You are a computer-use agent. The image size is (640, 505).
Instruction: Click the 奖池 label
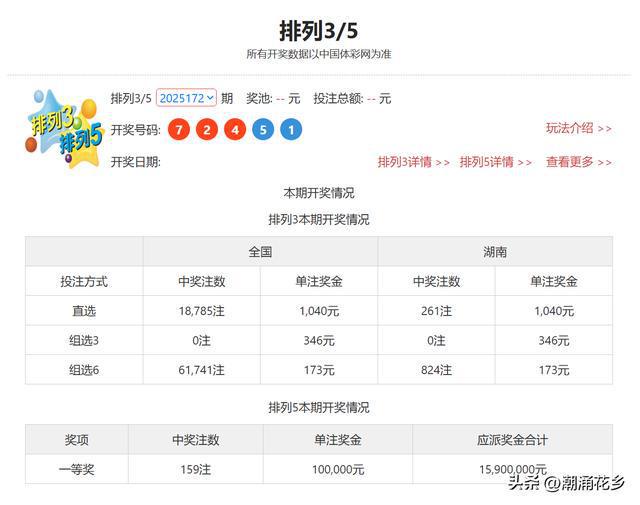point(259,98)
